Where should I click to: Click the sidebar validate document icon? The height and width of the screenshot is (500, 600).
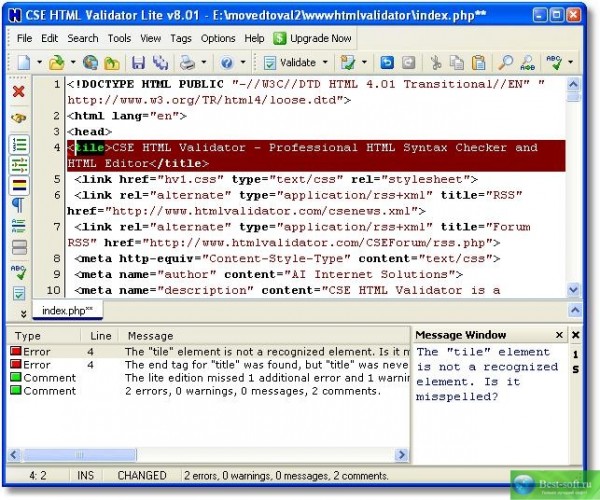pos(19,293)
